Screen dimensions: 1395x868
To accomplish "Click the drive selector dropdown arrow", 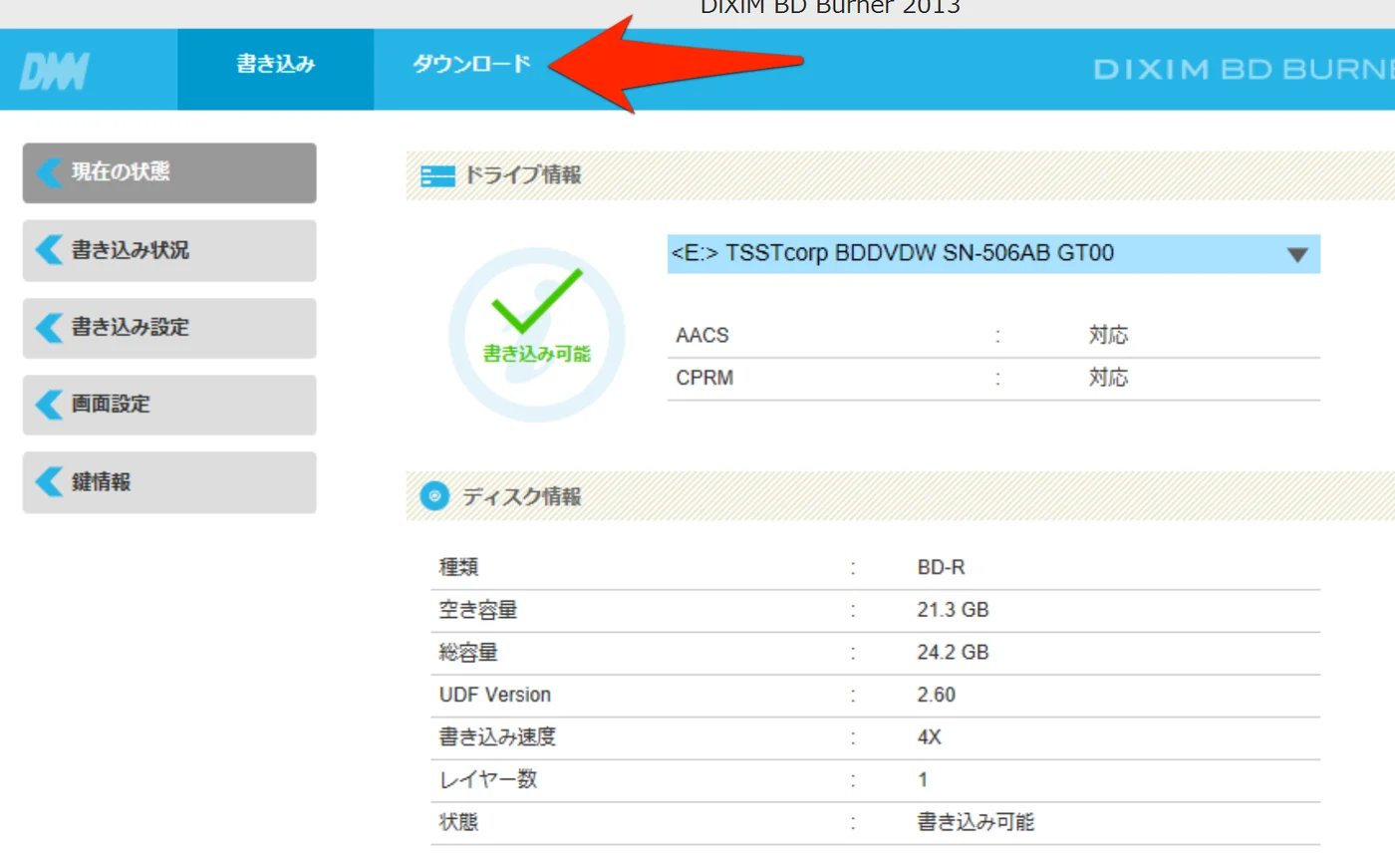I will point(1297,255).
